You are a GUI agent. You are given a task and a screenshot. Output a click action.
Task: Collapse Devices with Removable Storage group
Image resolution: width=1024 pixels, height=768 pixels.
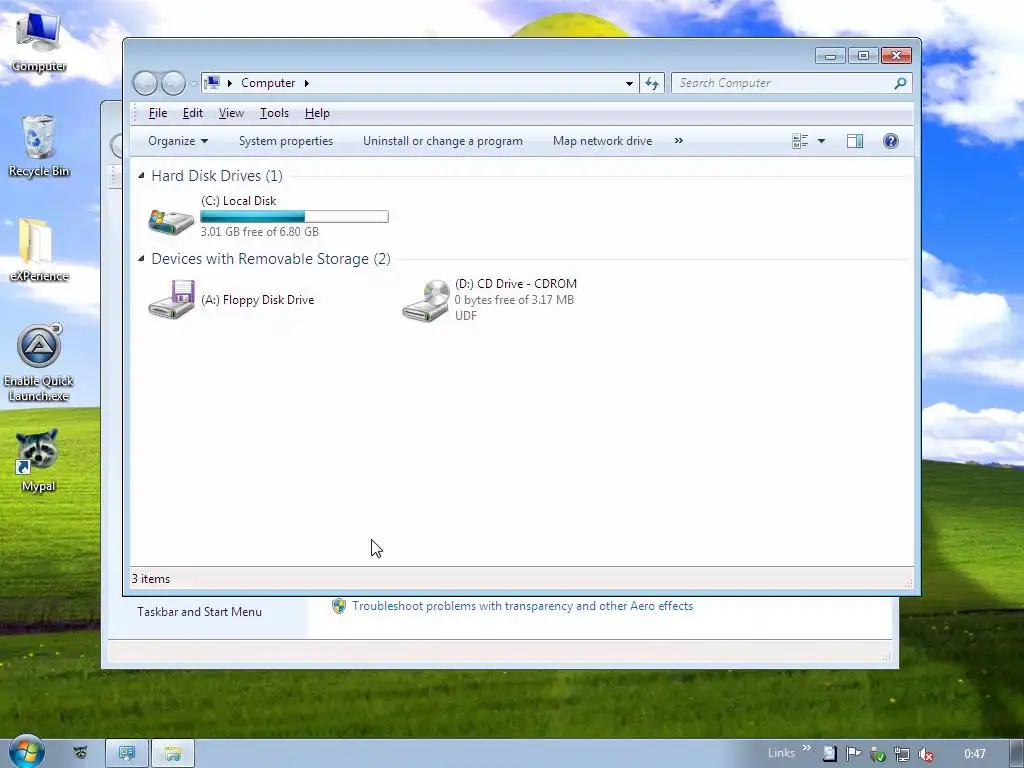[141, 258]
